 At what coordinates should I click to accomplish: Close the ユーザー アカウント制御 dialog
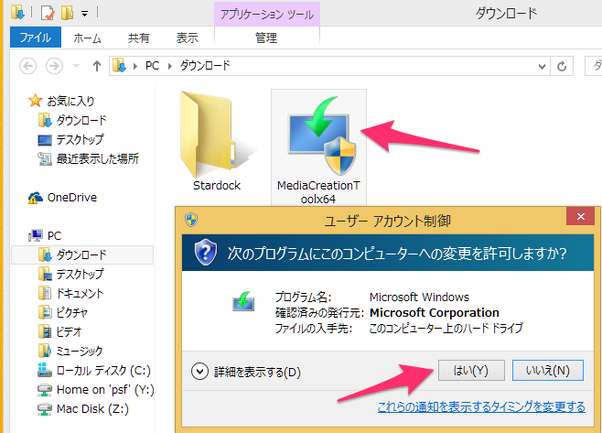[580, 216]
